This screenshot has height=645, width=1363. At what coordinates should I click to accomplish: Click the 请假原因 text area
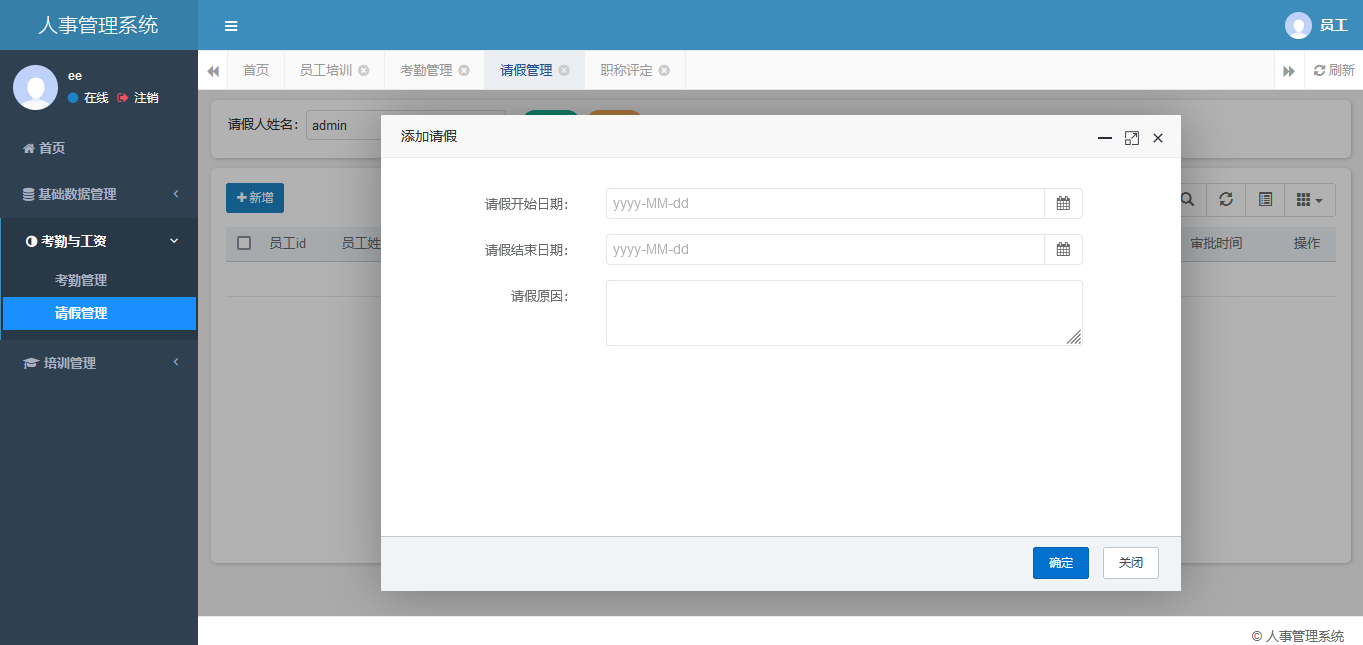point(843,312)
